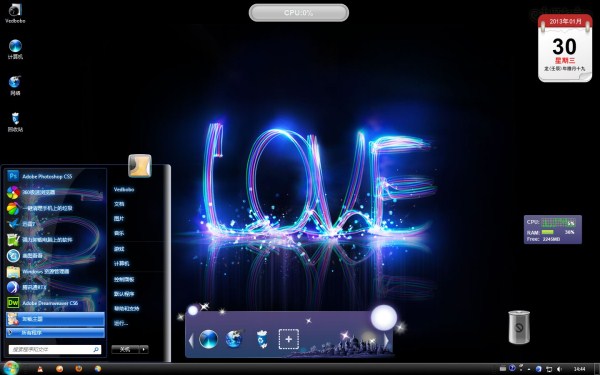Click the dock's left scroll arrow
The height and width of the screenshot is (375, 600).
click(x=191, y=340)
